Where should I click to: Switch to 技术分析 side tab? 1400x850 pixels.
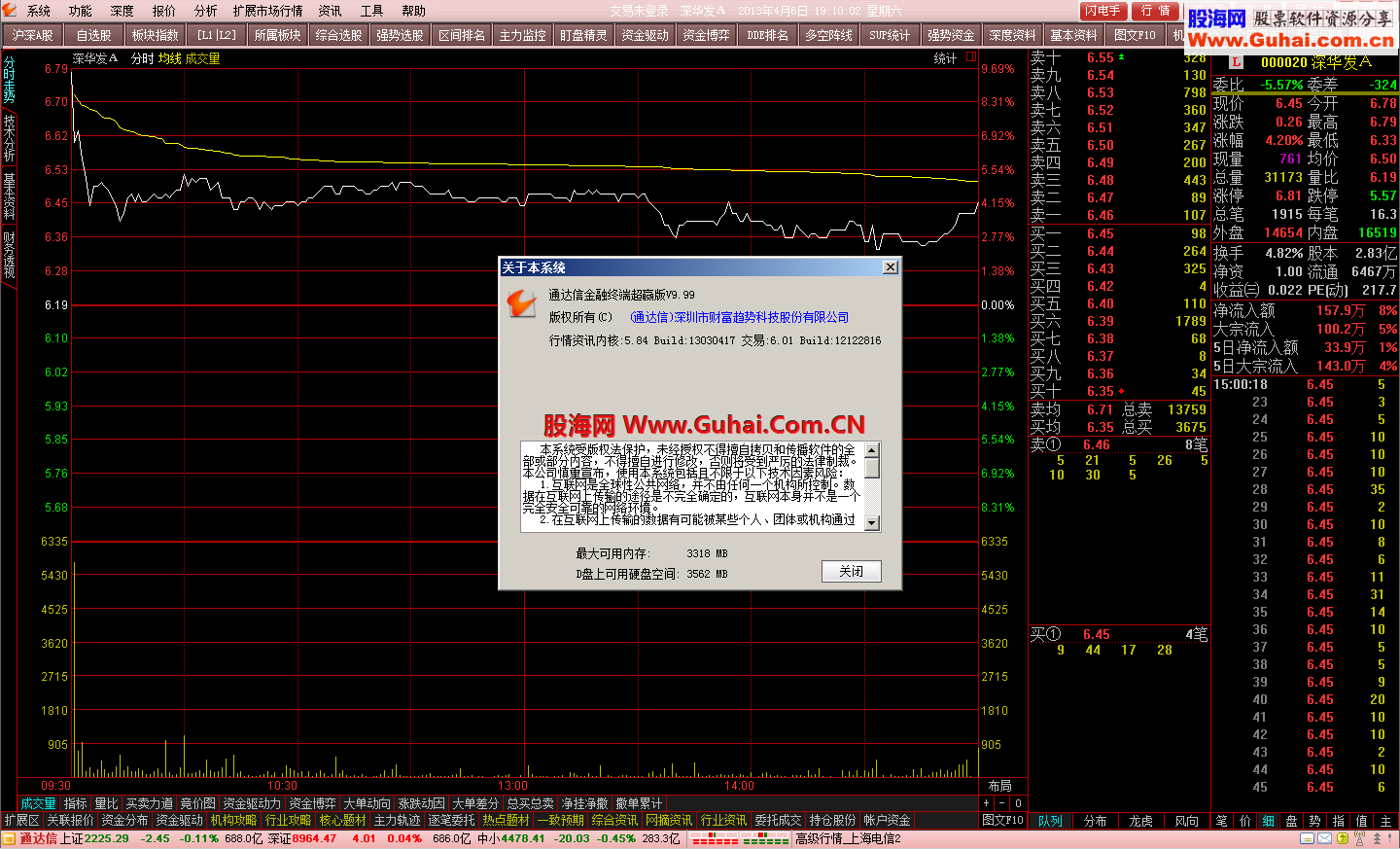9,138
